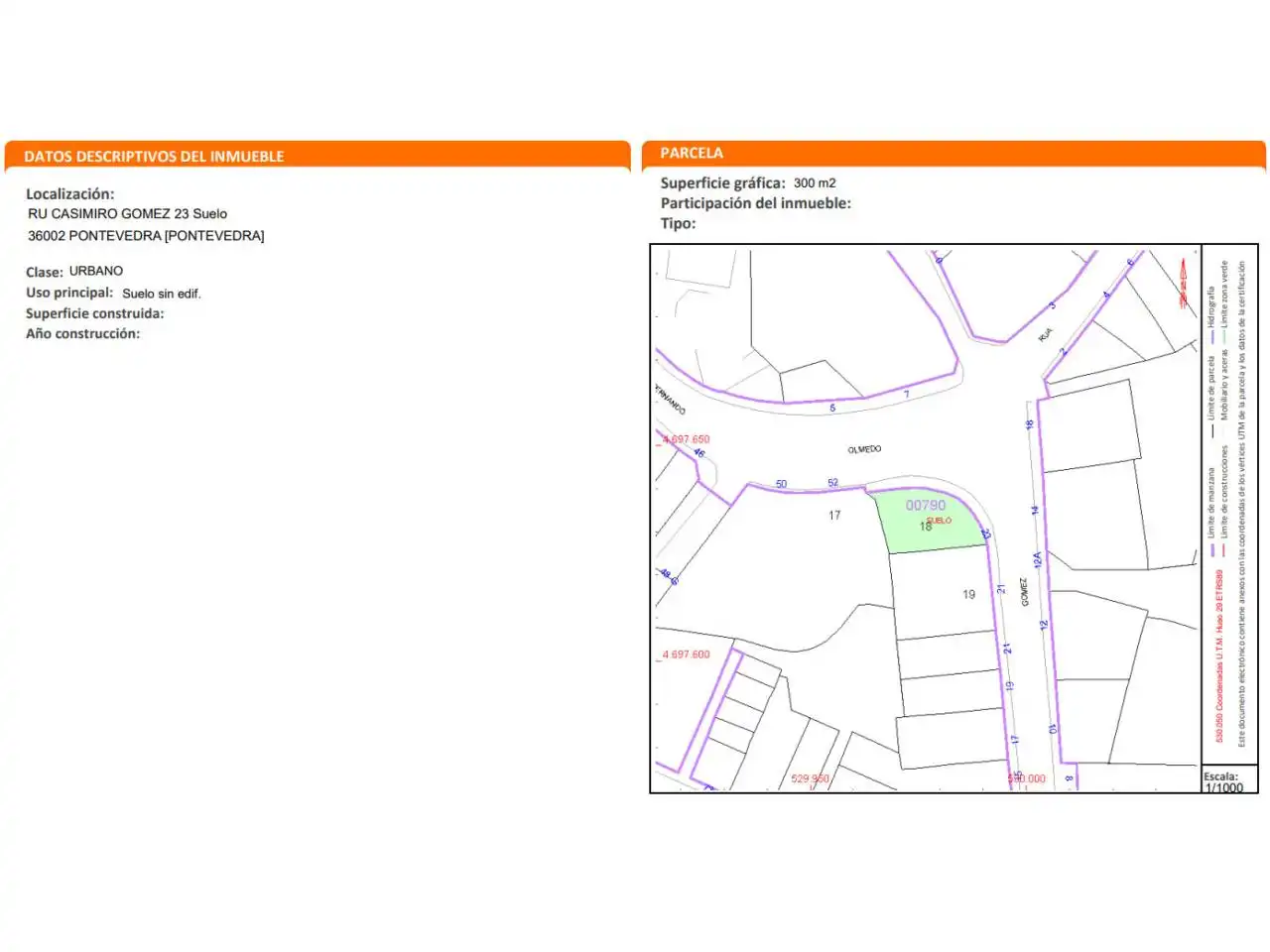Select the '300 m2' surface value

(815, 182)
